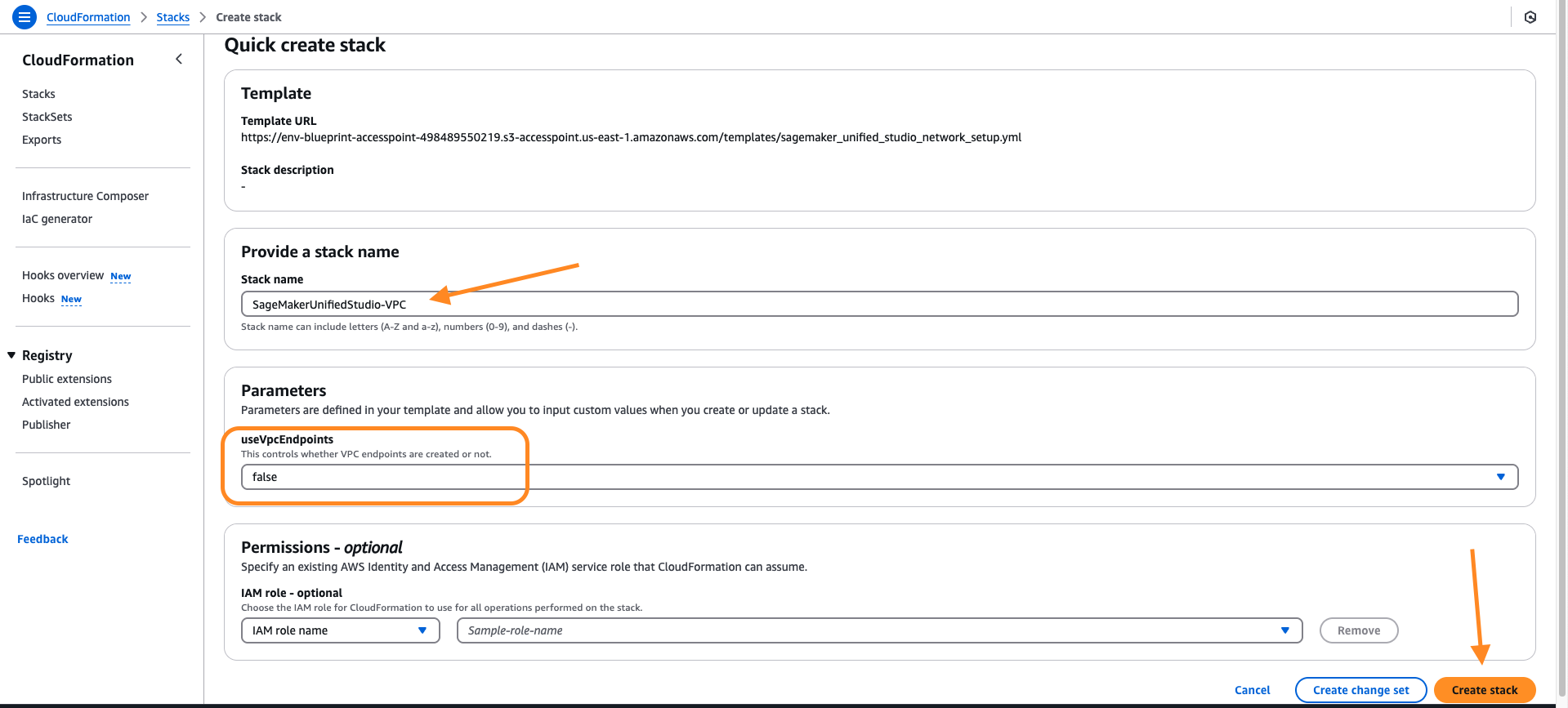The height and width of the screenshot is (708, 1568).
Task: Click the New badge beside the Hooks item
Action: point(72,300)
